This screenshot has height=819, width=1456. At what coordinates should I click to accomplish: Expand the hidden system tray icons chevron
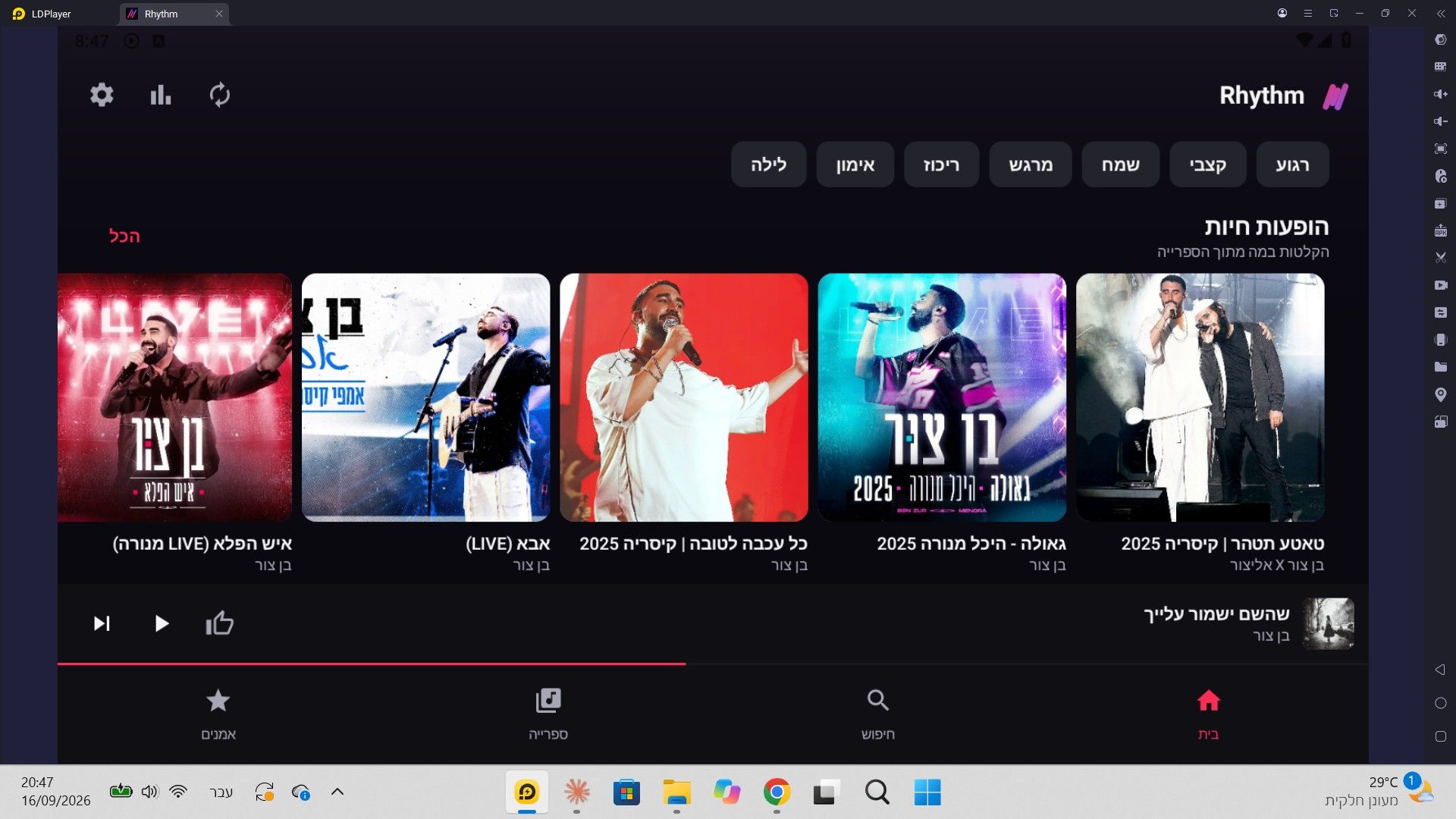pyautogui.click(x=337, y=792)
